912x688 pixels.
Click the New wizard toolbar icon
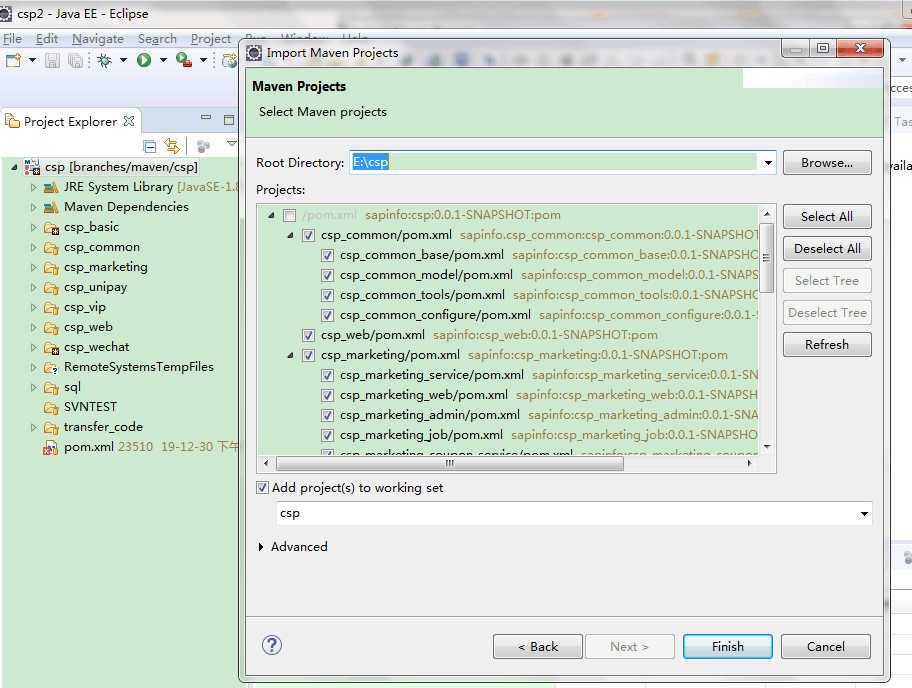[x=13, y=60]
